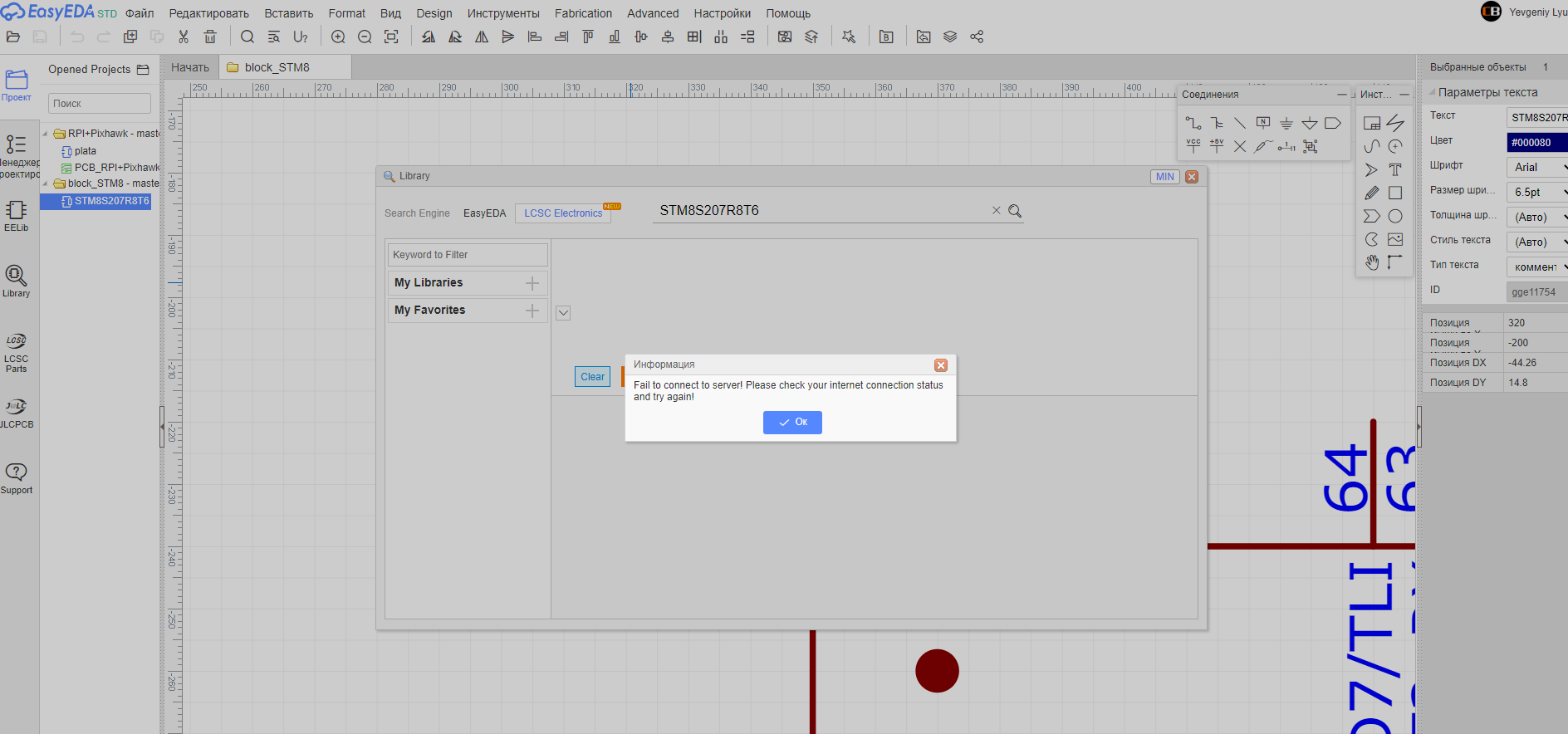Switch to the Начать tab
This screenshot has width=1568, height=734.
[190, 67]
